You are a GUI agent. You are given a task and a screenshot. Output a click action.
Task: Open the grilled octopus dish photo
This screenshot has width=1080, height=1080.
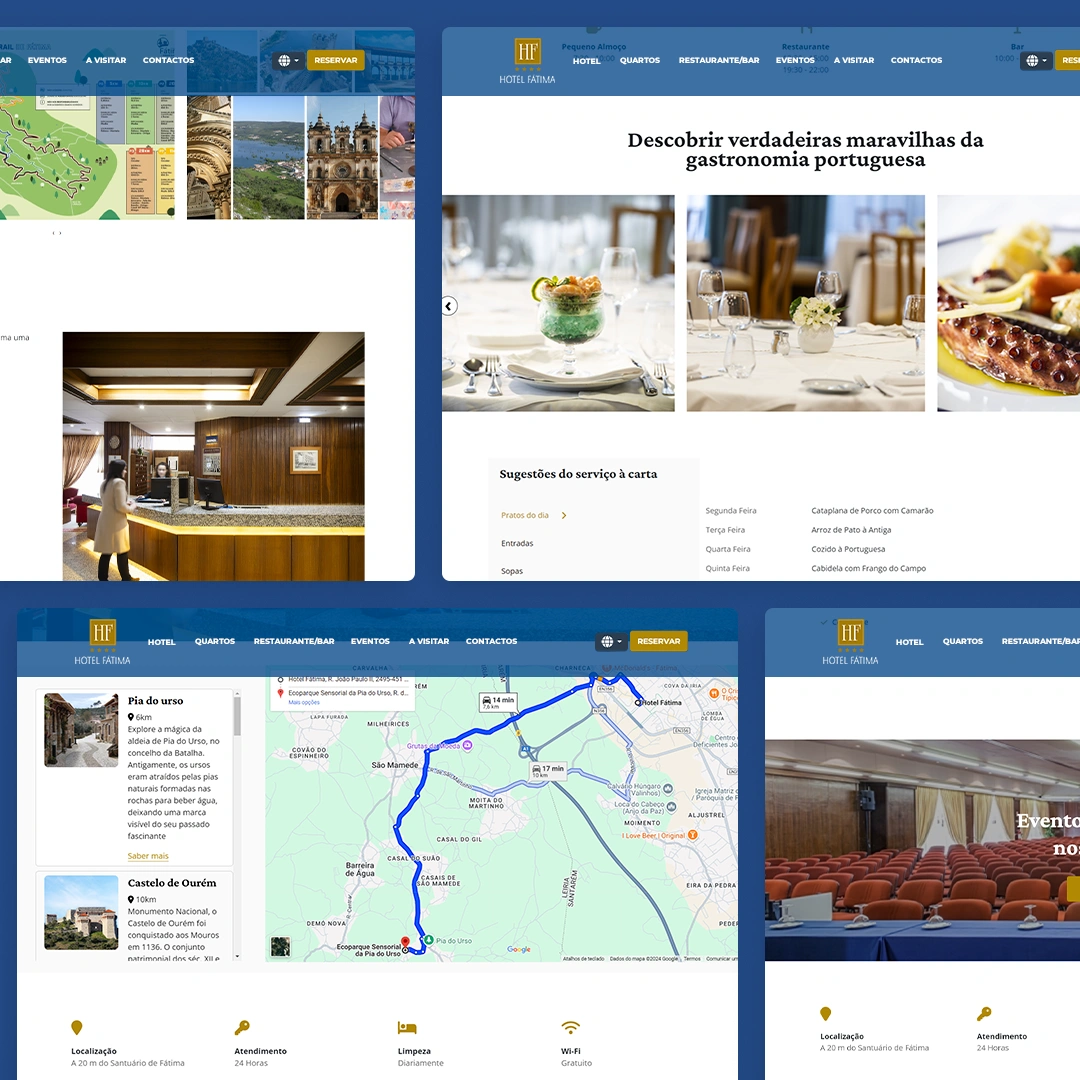tap(1008, 303)
